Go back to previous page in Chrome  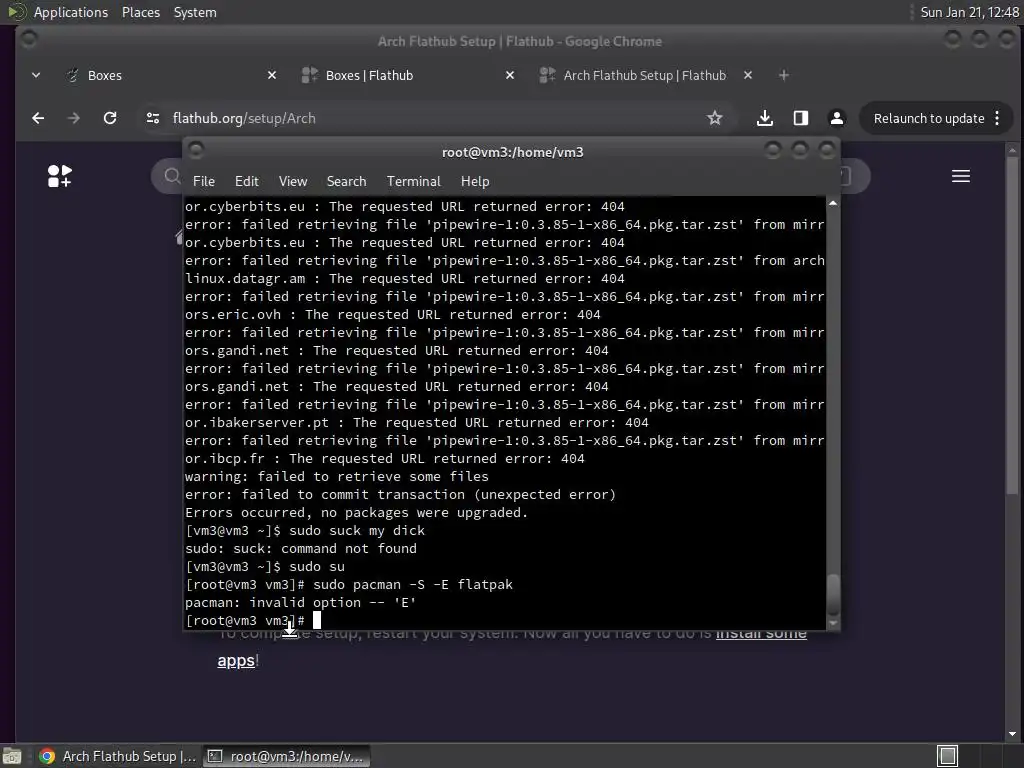[x=38, y=118]
